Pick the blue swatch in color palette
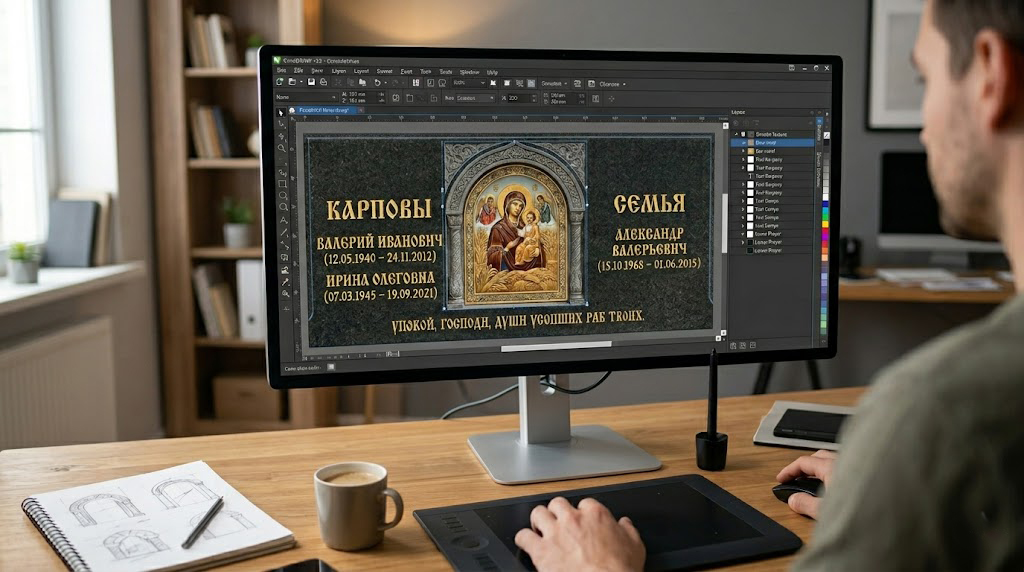1024x572 pixels. tap(825, 204)
